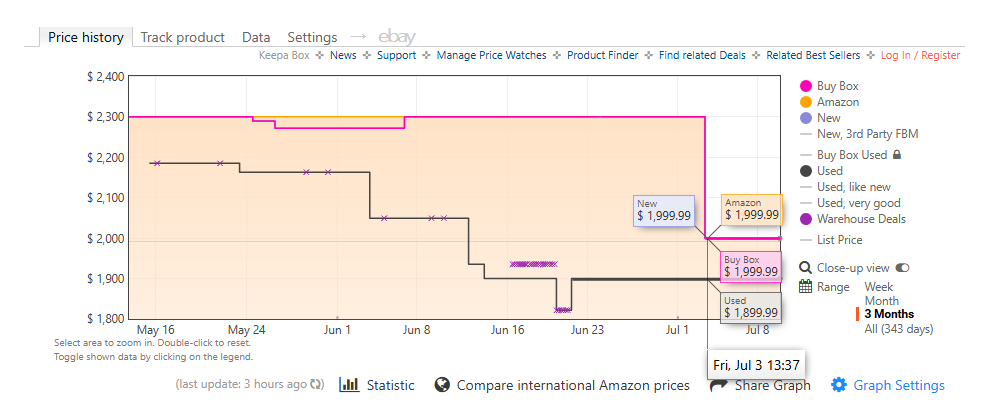Click the Log In / Register link
1007x408 pixels.
pos(920,55)
